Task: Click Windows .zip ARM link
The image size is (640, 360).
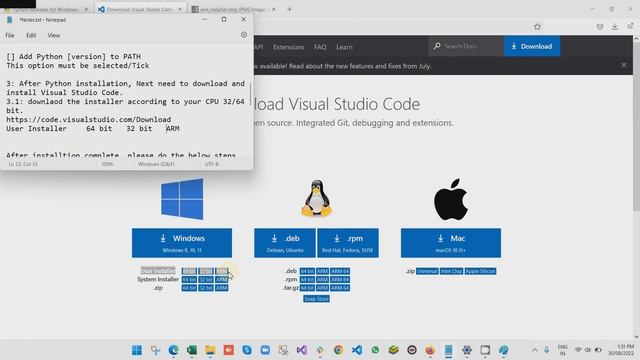Action: pos(222,288)
